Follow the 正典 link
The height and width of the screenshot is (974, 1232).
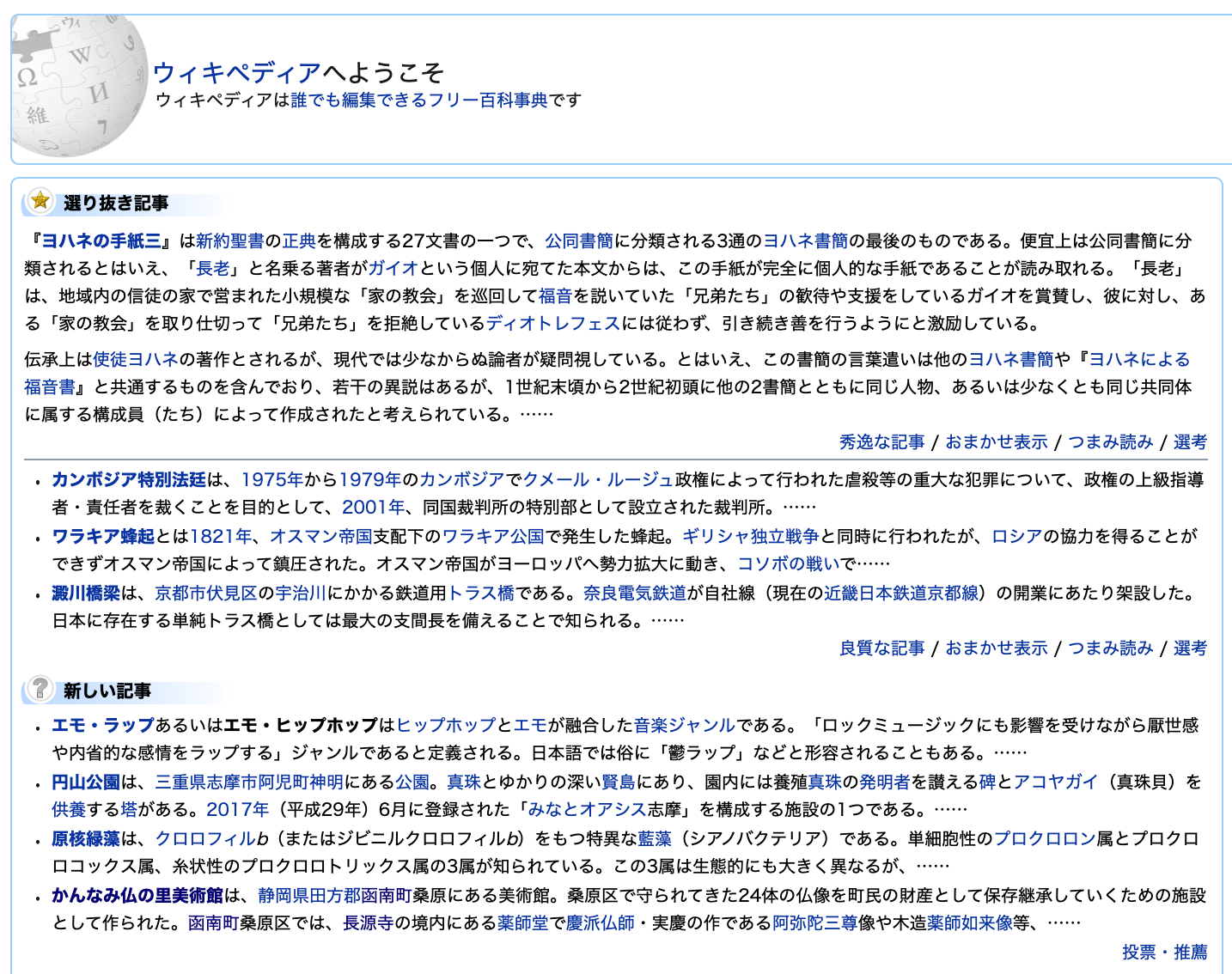299,241
